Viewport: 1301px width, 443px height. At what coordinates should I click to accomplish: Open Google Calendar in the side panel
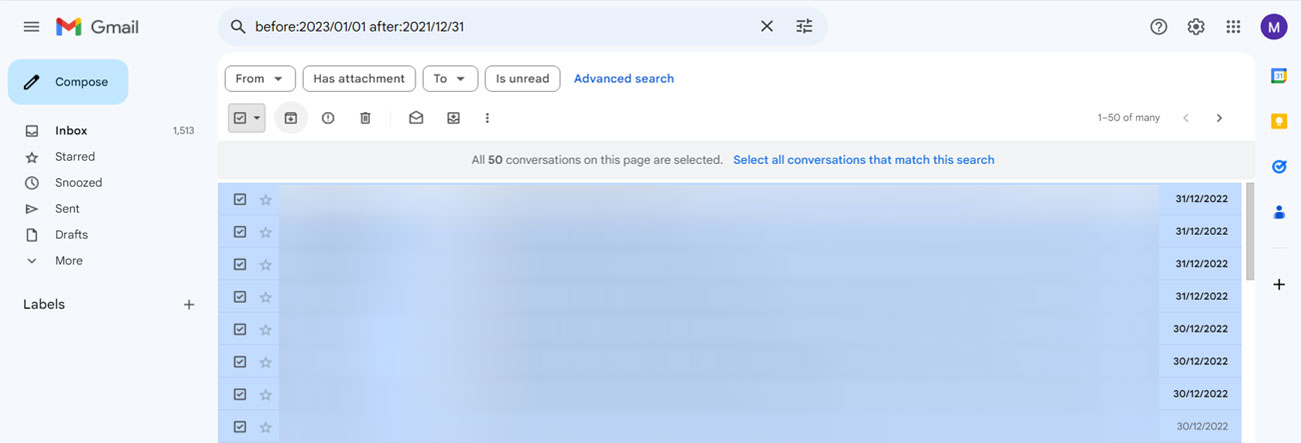(1278, 76)
